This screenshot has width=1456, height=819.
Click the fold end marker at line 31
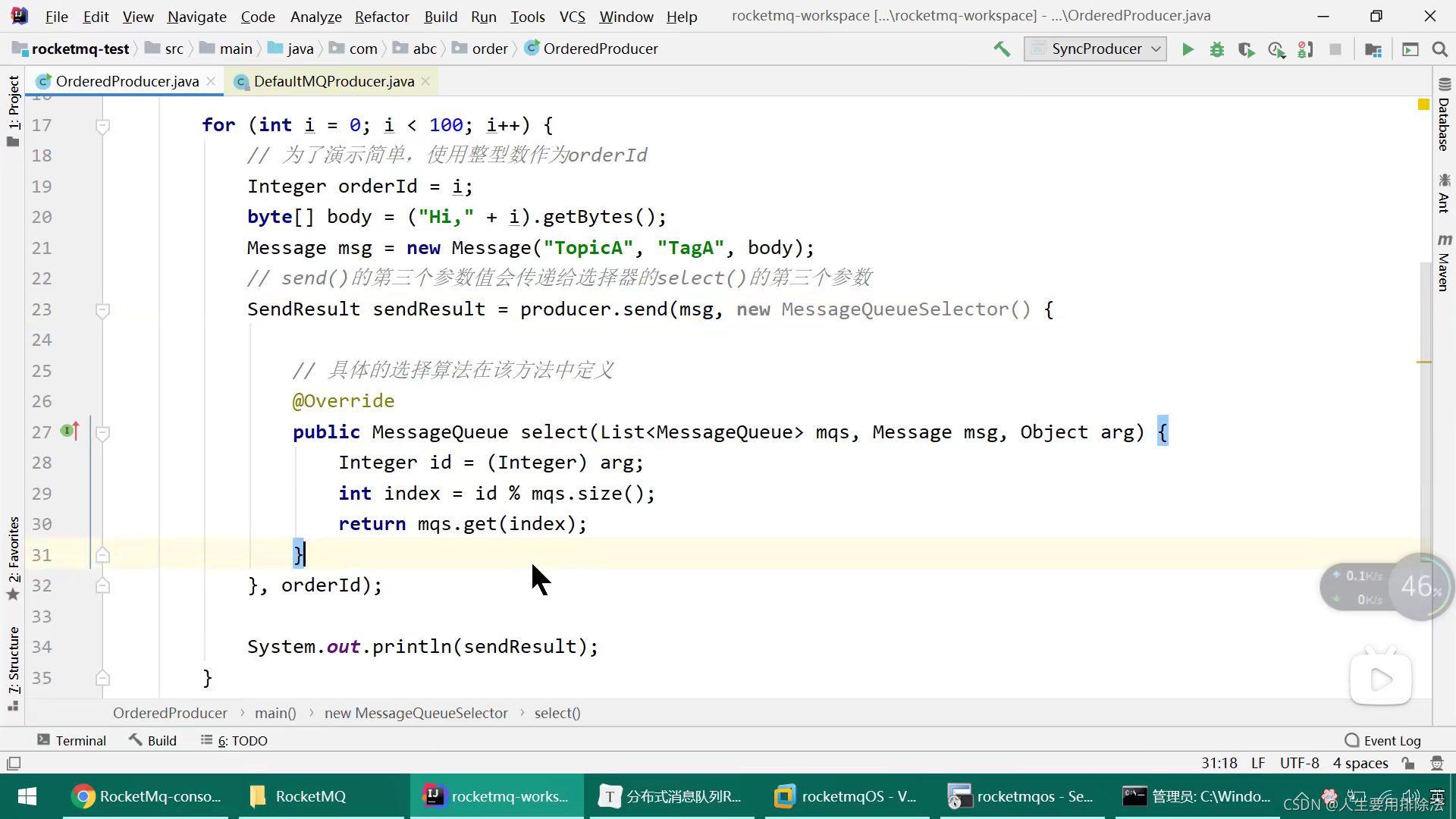[x=103, y=555]
